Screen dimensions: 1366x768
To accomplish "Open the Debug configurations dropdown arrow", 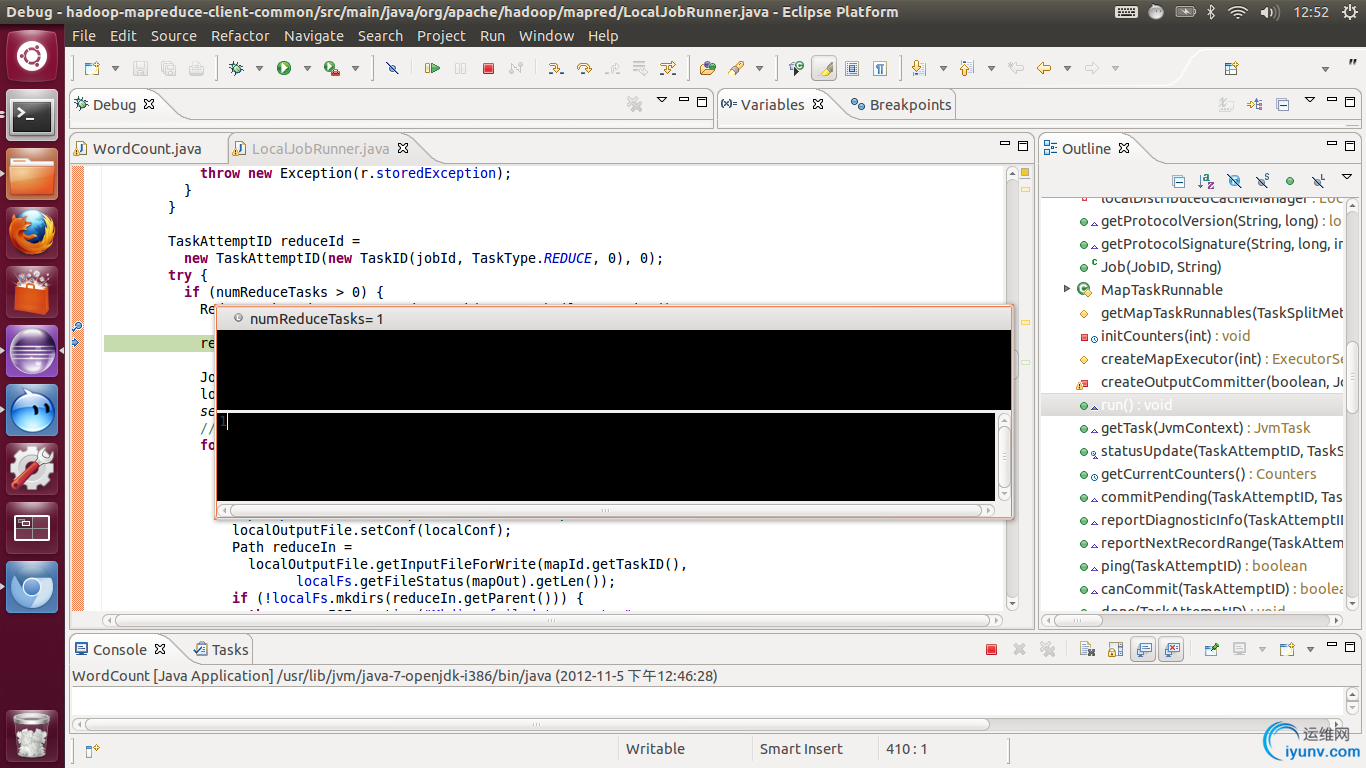I will 259,68.
